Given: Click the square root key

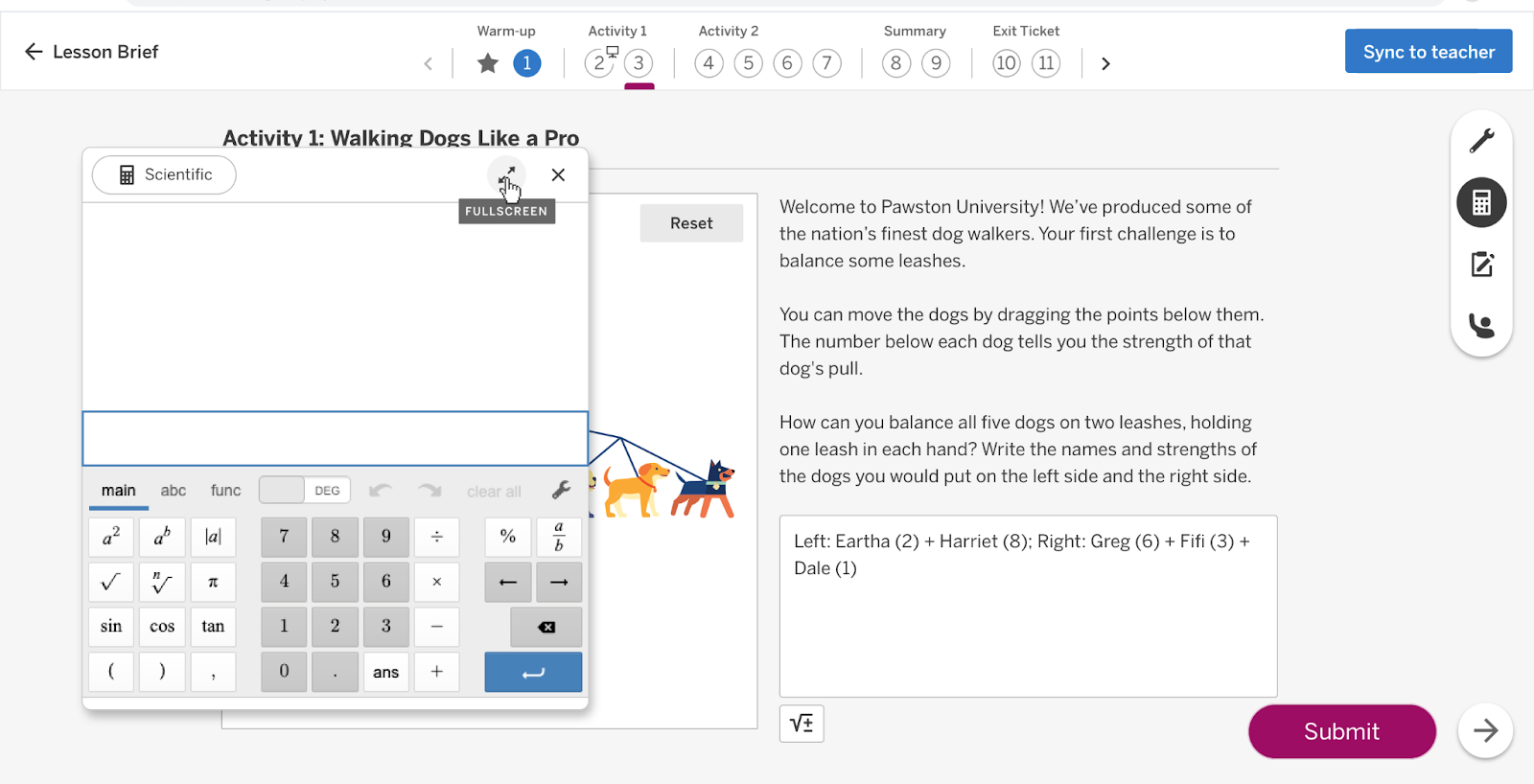Looking at the screenshot, I should click(x=111, y=582).
